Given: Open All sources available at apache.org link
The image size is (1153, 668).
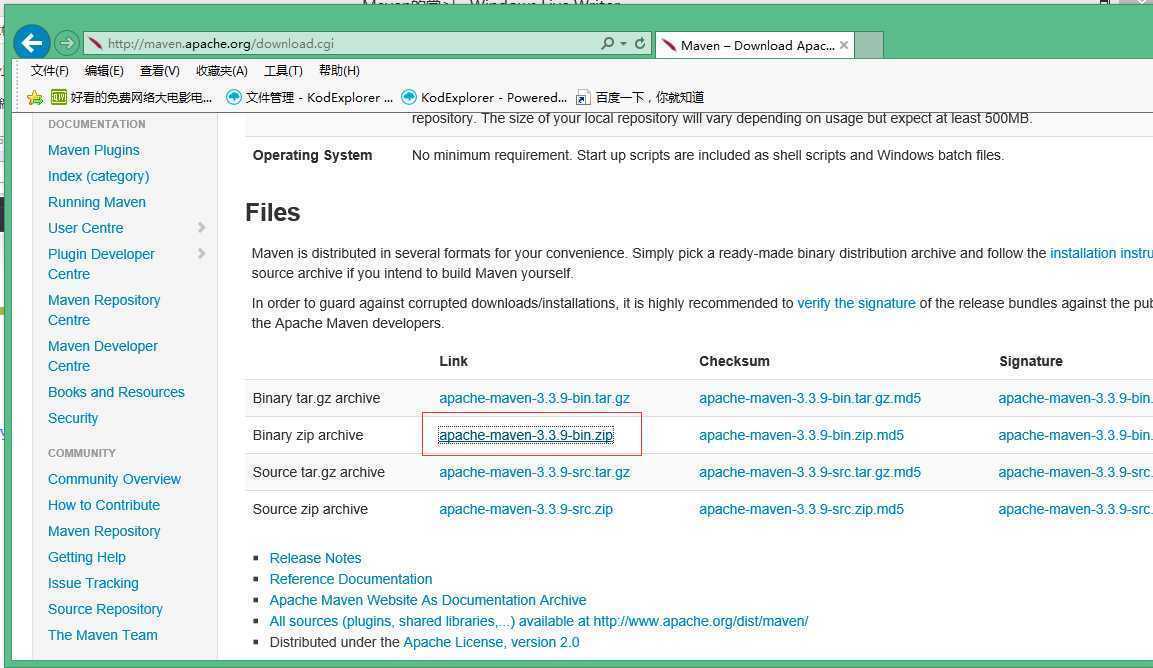Looking at the screenshot, I should (539, 621).
